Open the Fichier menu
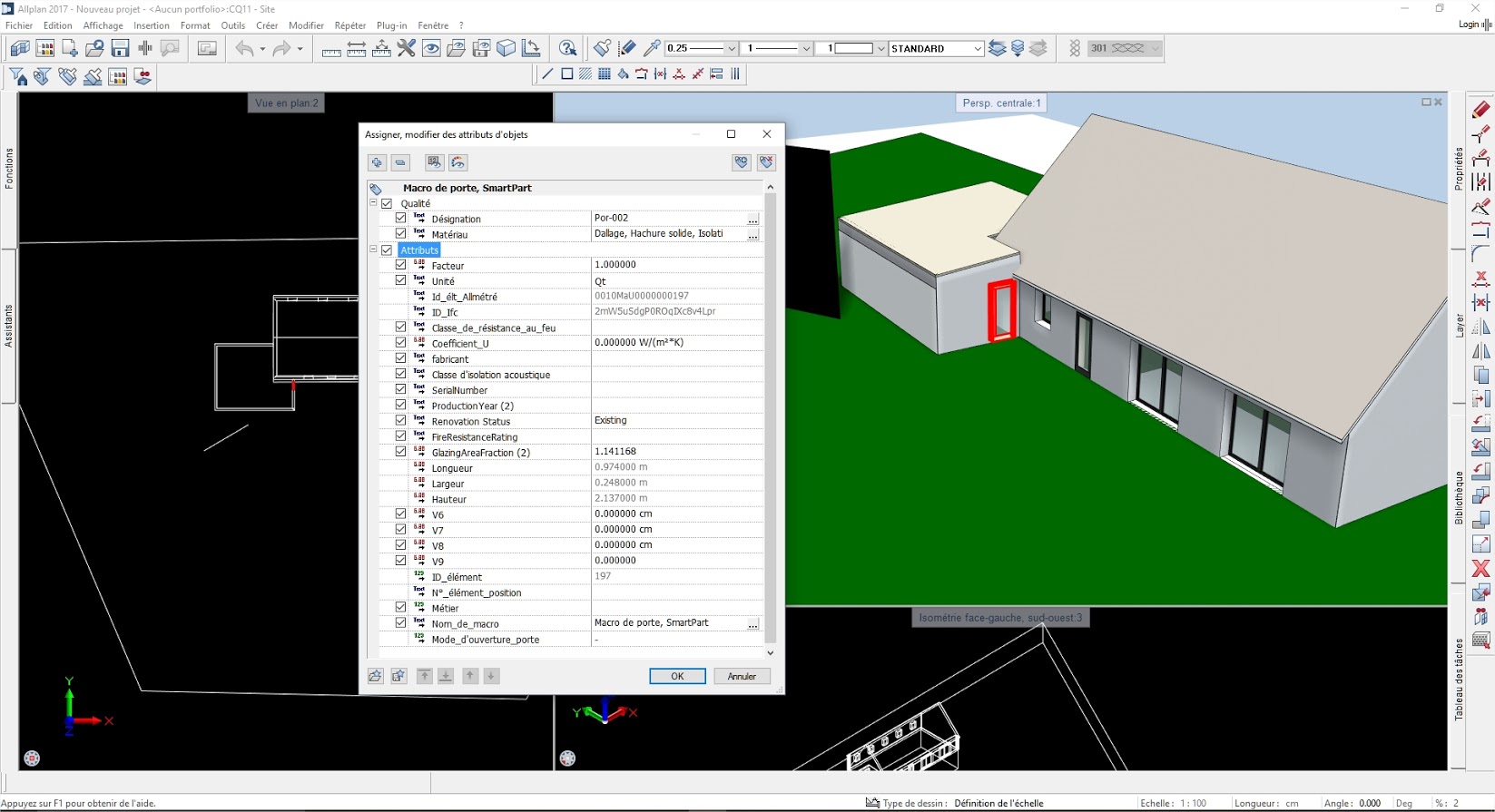Viewport: 1495px width, 812px height. [x=19, y=25]
